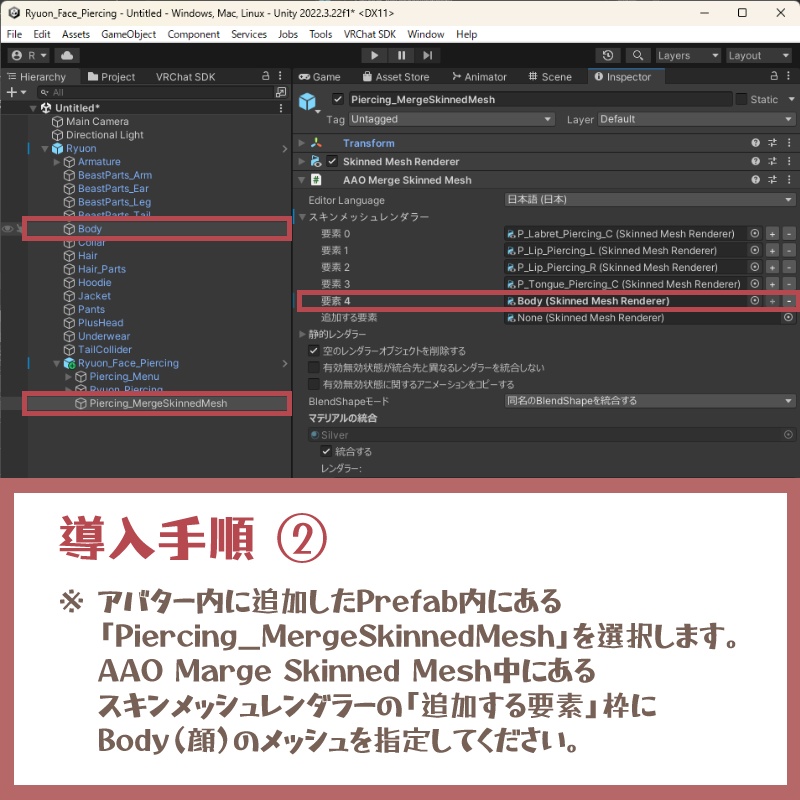The width and height of the screenshot is (800, 800).
Task: Open the Unity search icon
Action: (x=638, y=55)
